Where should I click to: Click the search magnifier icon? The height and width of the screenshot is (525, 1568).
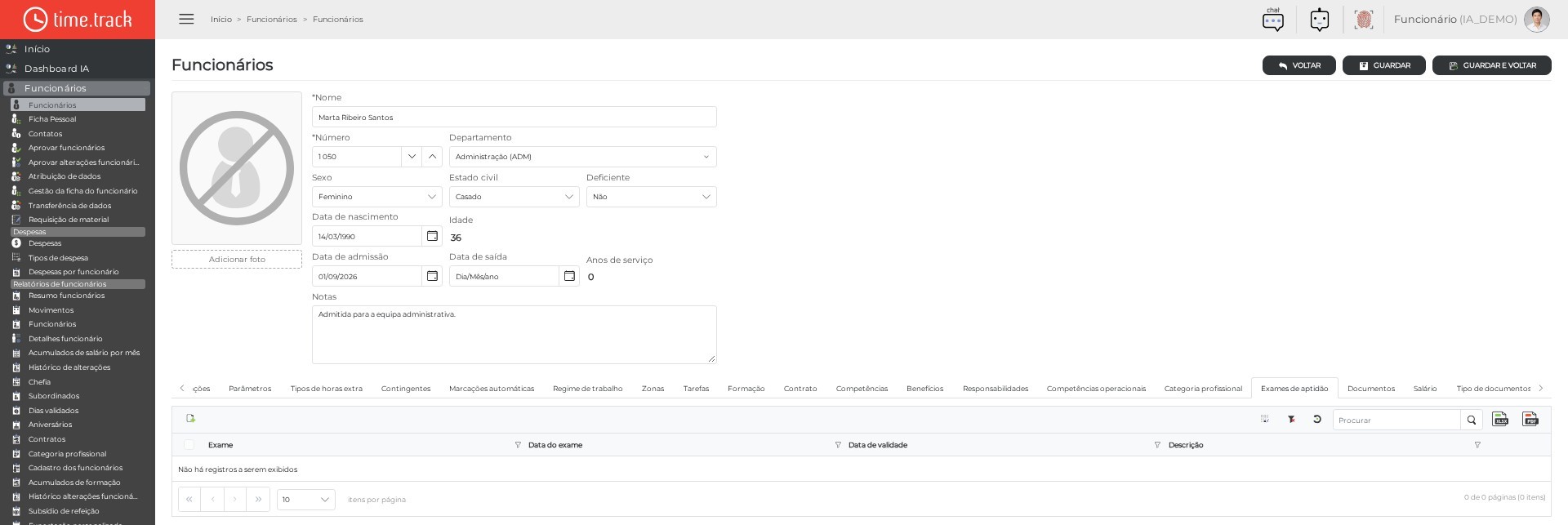point(1472,420)
